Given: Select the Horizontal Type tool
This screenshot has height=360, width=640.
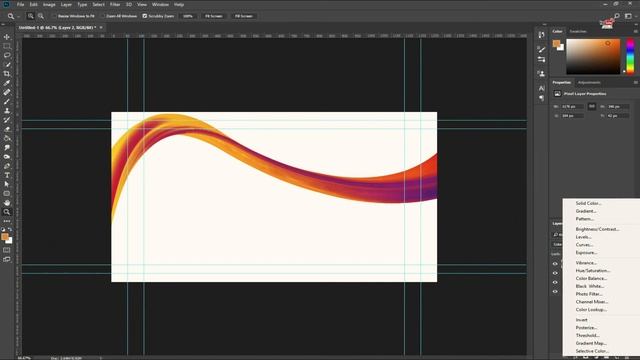Looking at the screenshot, I should tap(7, 175).
